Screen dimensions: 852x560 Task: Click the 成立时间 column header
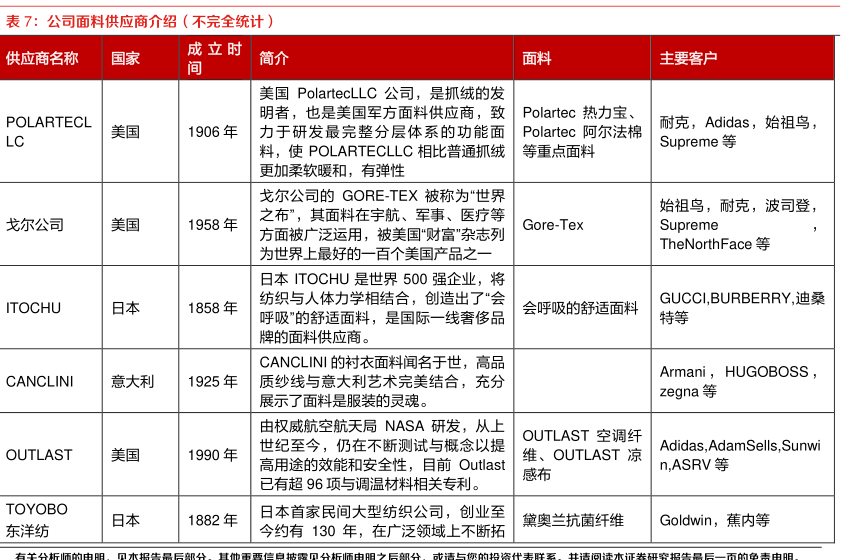pos(213,59)
